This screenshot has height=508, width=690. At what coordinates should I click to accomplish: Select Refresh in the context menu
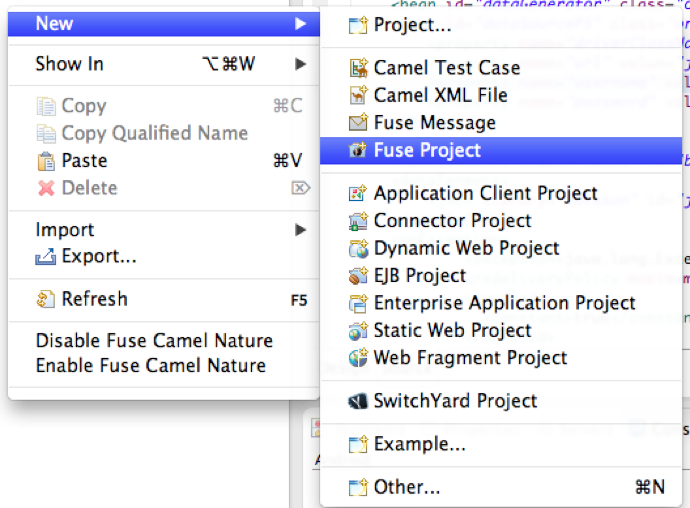[x=164, y=299]
